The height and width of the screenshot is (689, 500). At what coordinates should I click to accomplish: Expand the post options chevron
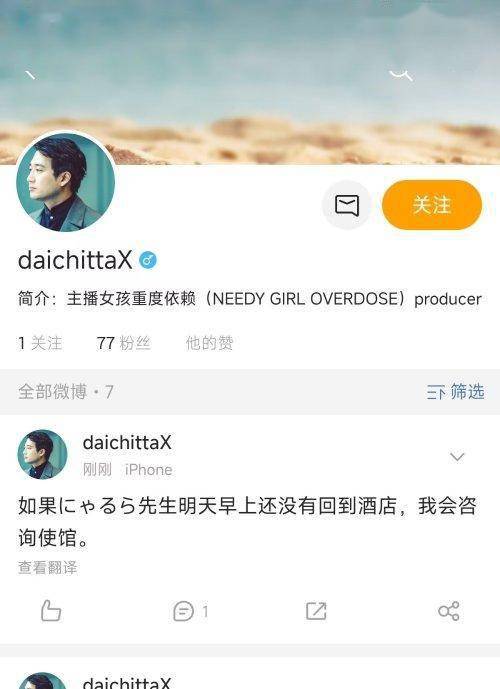(457, 457)
